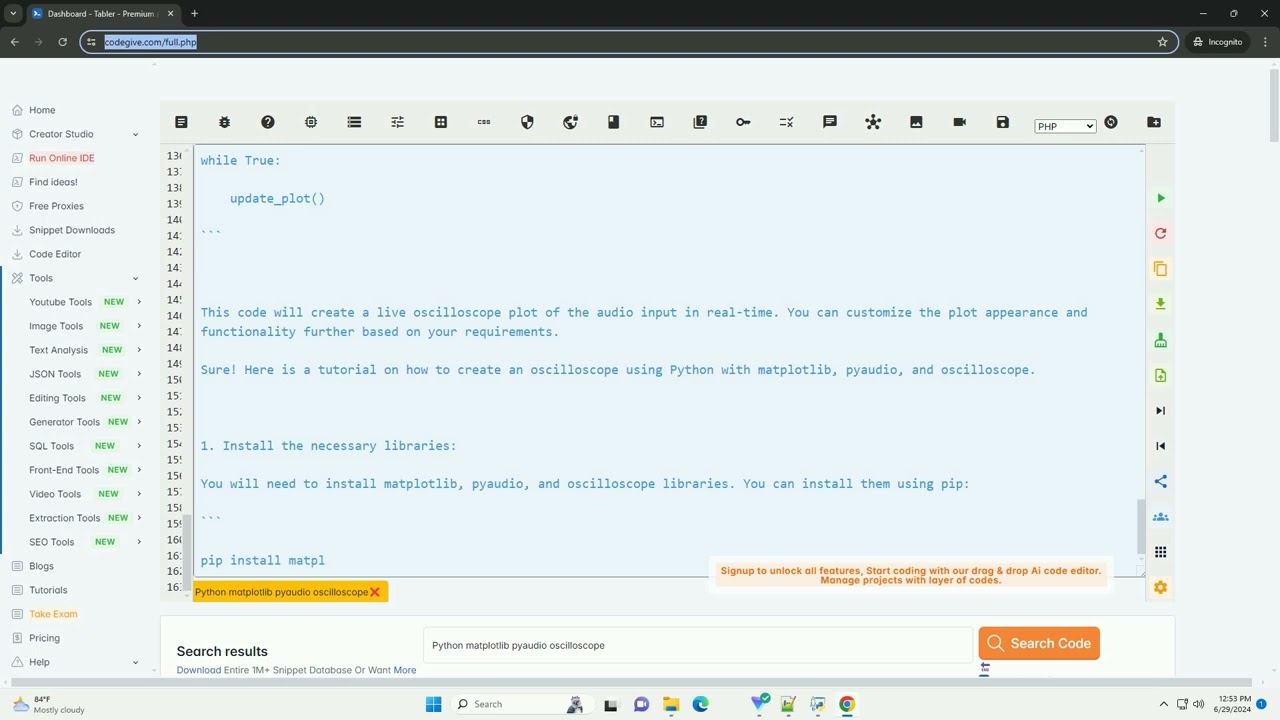
Task: Click the CSS tool icon
Action: 484,122
